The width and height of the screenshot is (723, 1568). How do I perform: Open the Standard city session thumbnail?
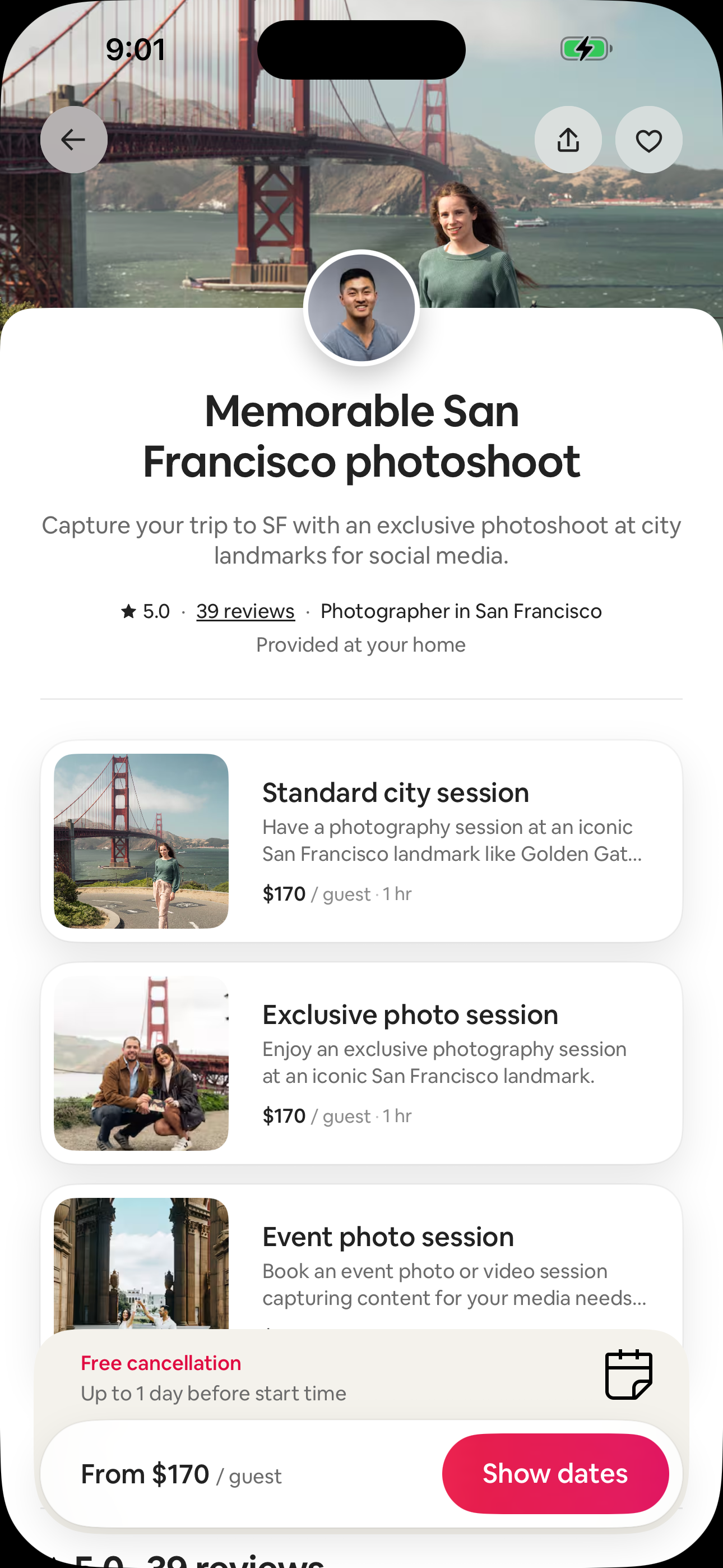[141, 841]
